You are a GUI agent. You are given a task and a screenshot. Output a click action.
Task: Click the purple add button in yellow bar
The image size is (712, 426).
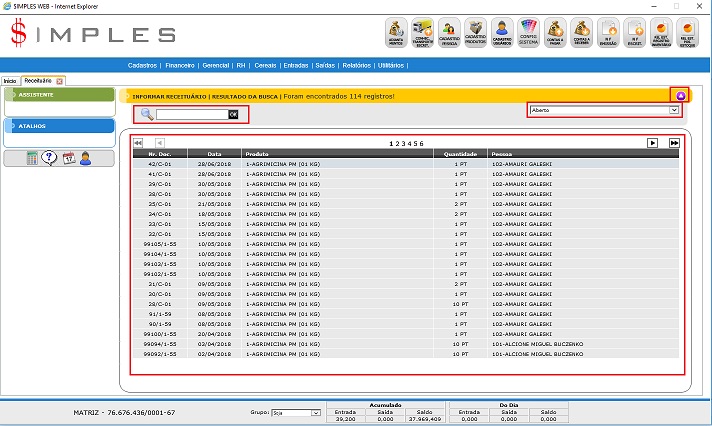click(x=681, y=96)
